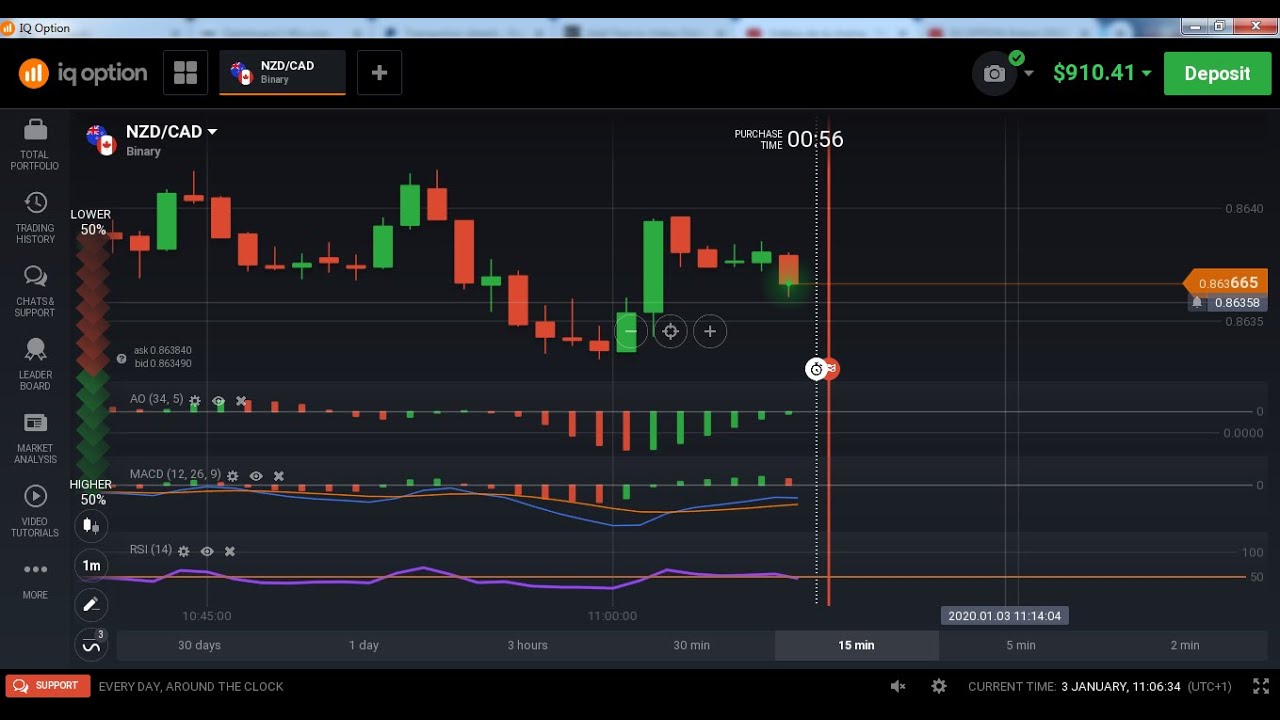Image resolution: width=1280 pixels, height=720 pixels.
Task: Click the ask 0.863840 value
Action: [x=163, y=351]
